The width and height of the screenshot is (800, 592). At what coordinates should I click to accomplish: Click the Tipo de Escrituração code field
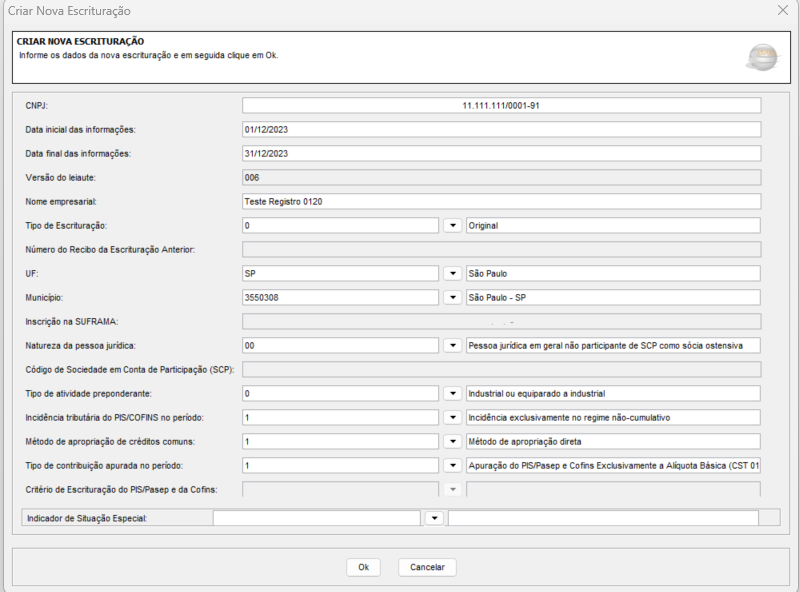click(x=340, y=226)
